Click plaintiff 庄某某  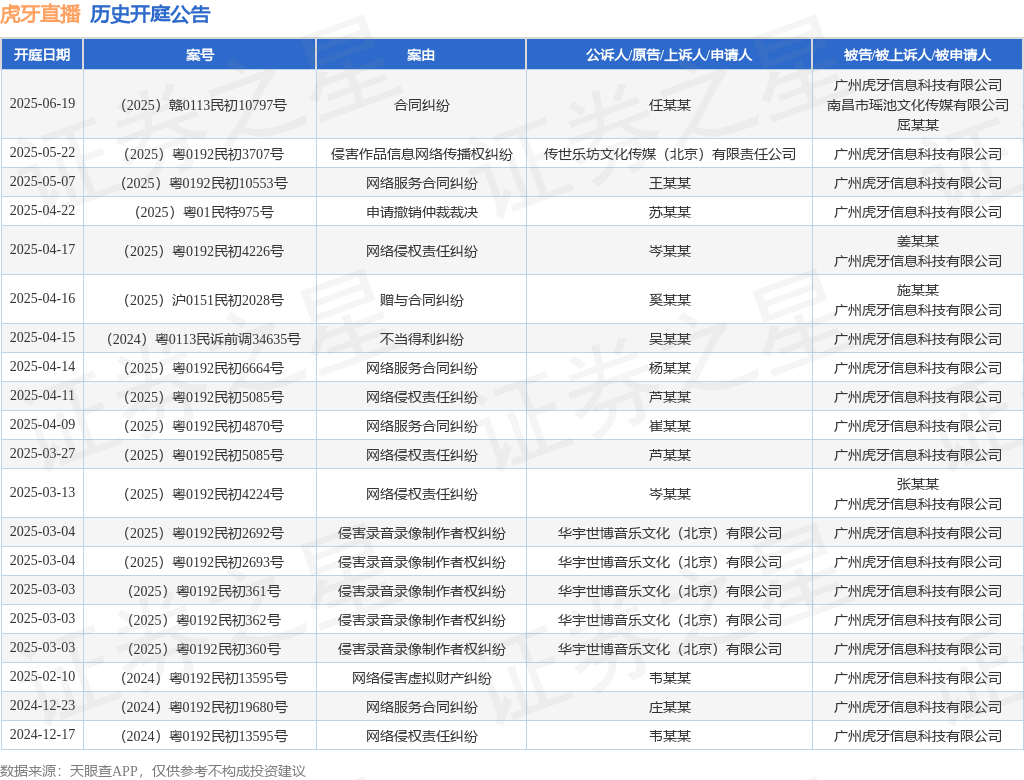point(669,707)
